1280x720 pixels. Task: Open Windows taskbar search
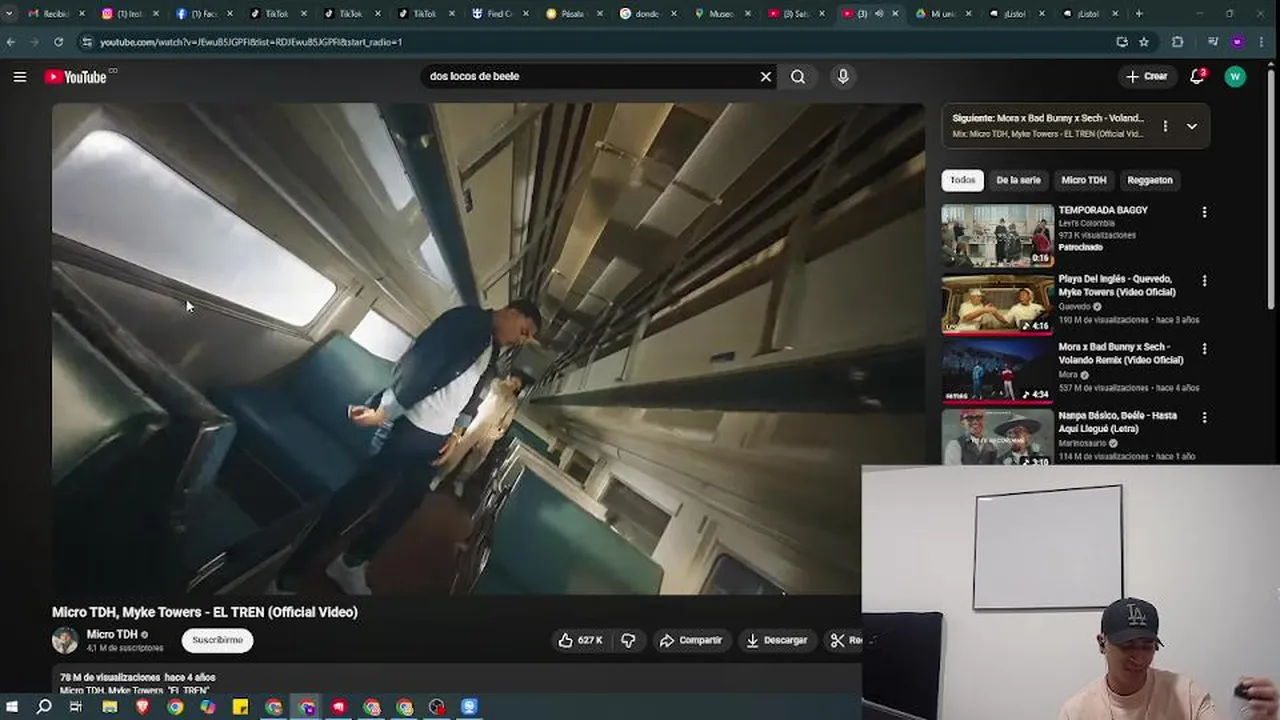click(44, 707)
